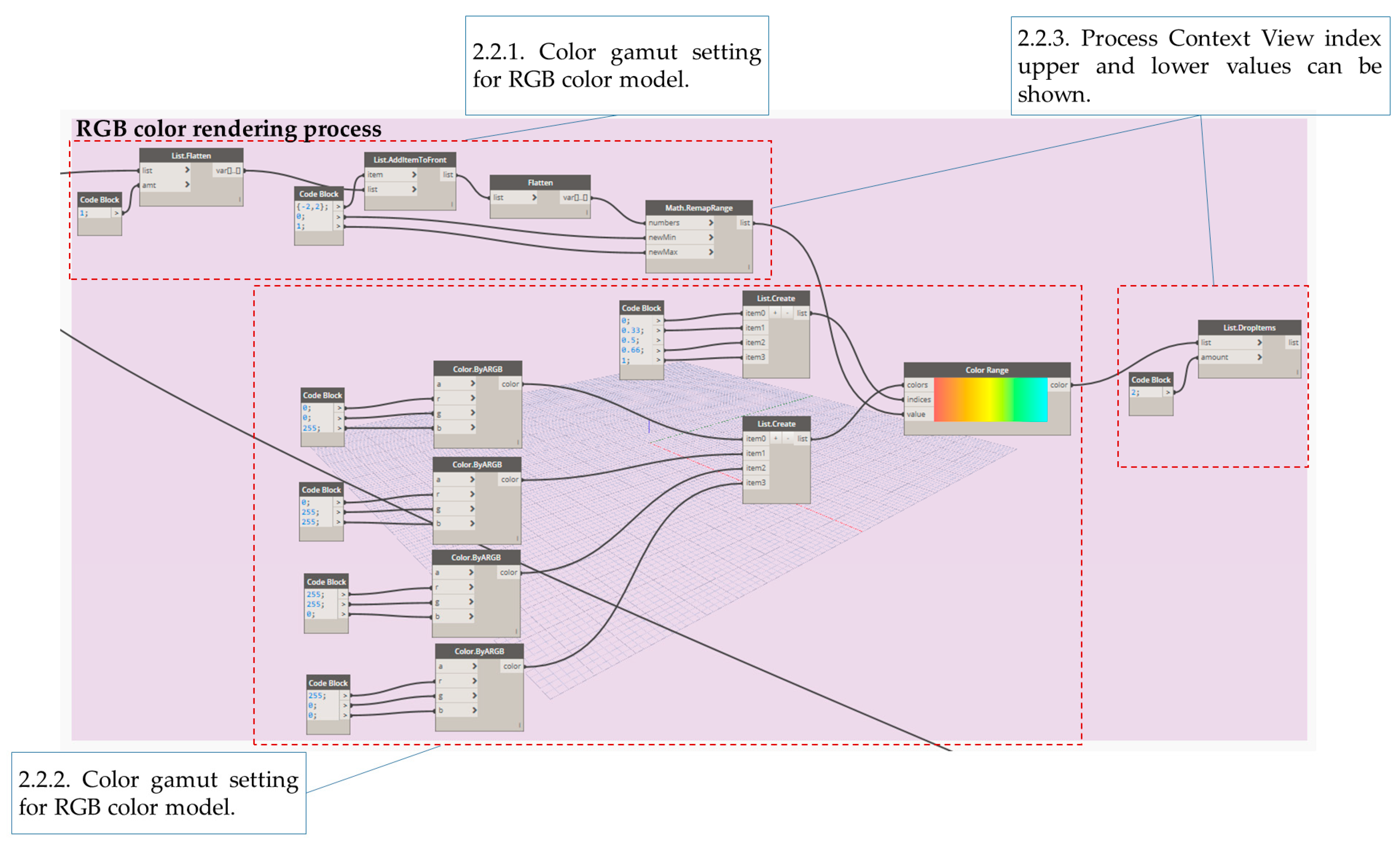Click the amt input port of List.Flatten
Screen dimensions: 1400x844
click(165, 185)
